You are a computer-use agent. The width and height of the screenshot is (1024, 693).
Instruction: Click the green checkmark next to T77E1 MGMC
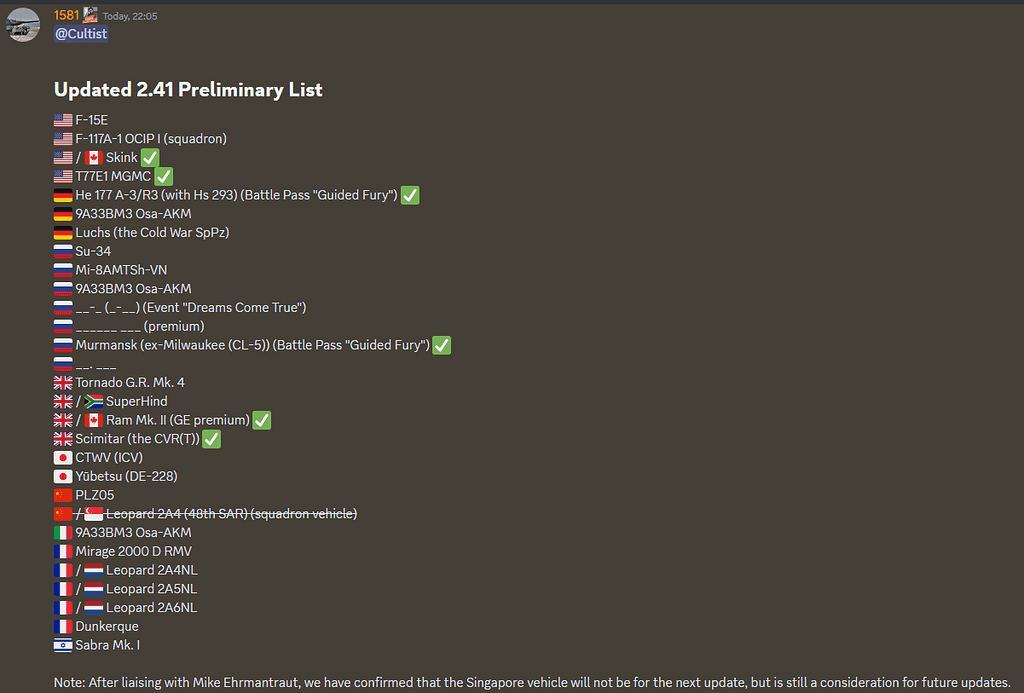tap(162, 176)
